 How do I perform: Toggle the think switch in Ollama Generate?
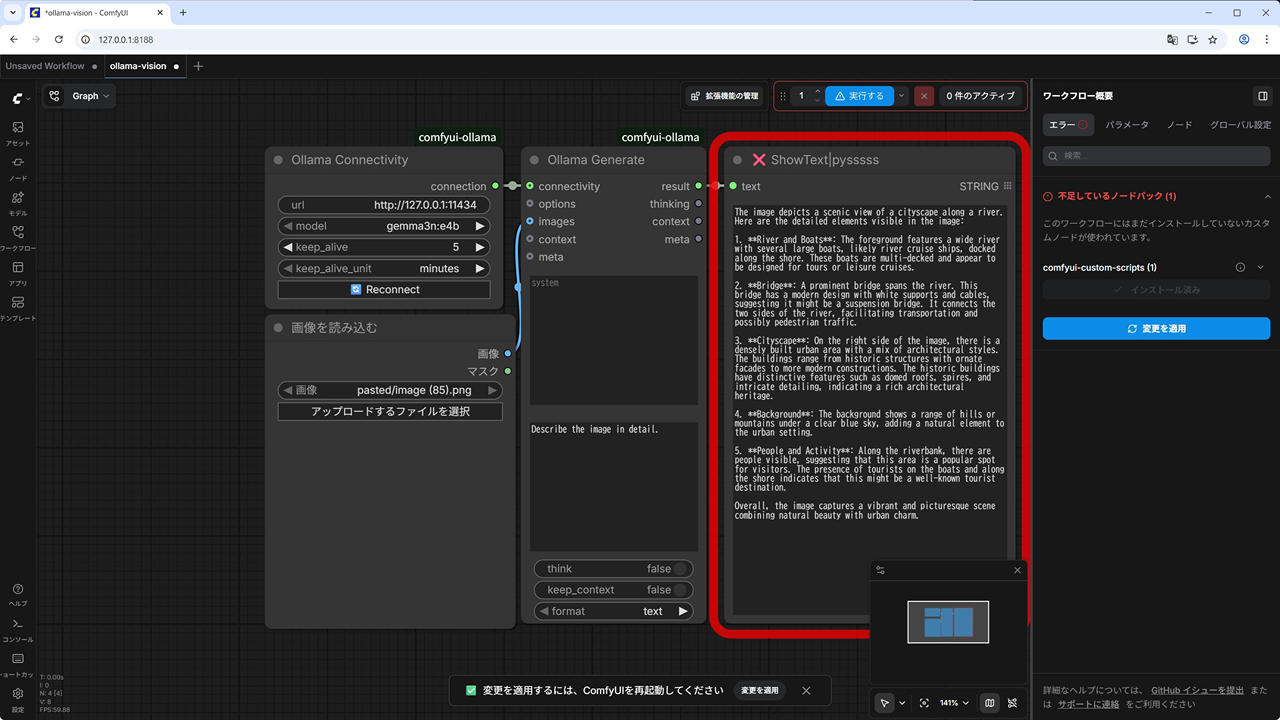point(680,569)
